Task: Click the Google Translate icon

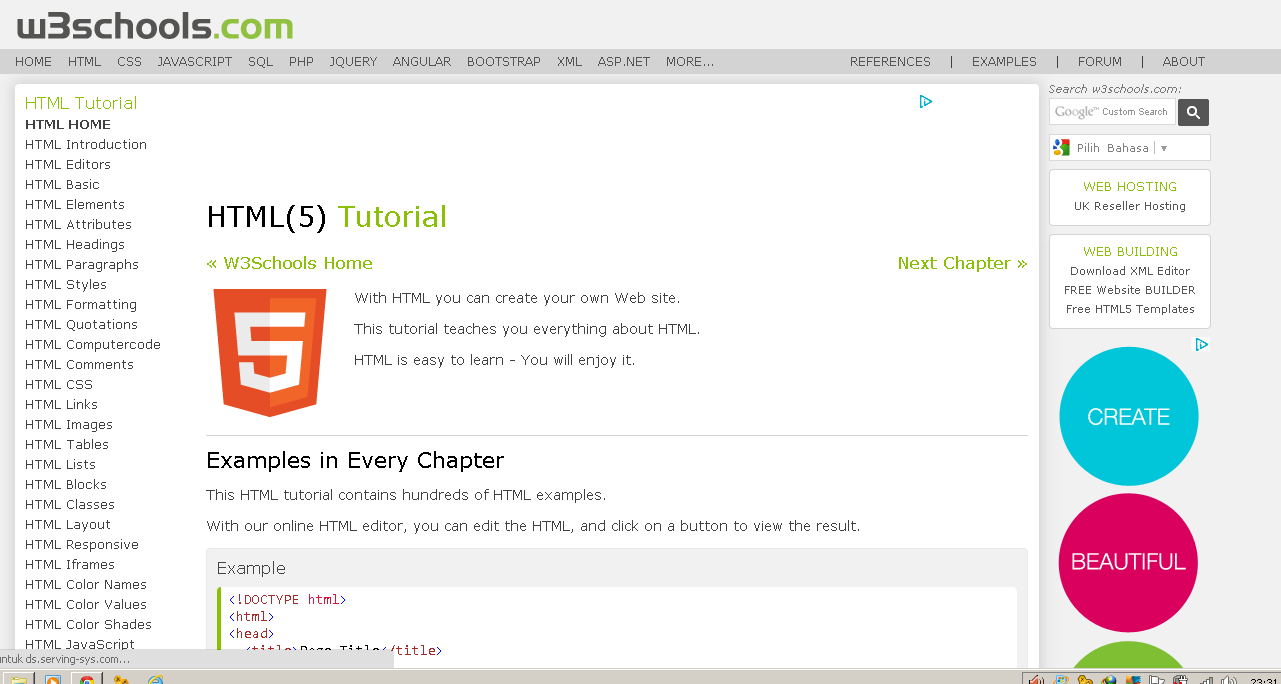Action: click(1061, 148)
